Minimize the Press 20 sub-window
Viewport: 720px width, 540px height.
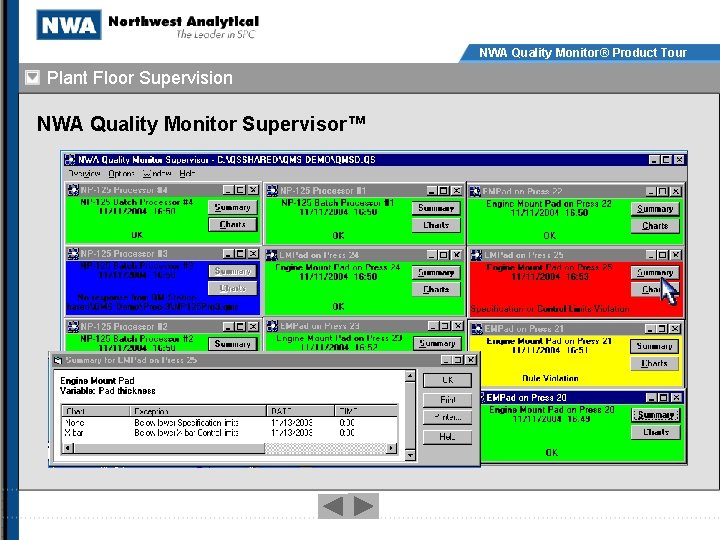click(651, 397)
